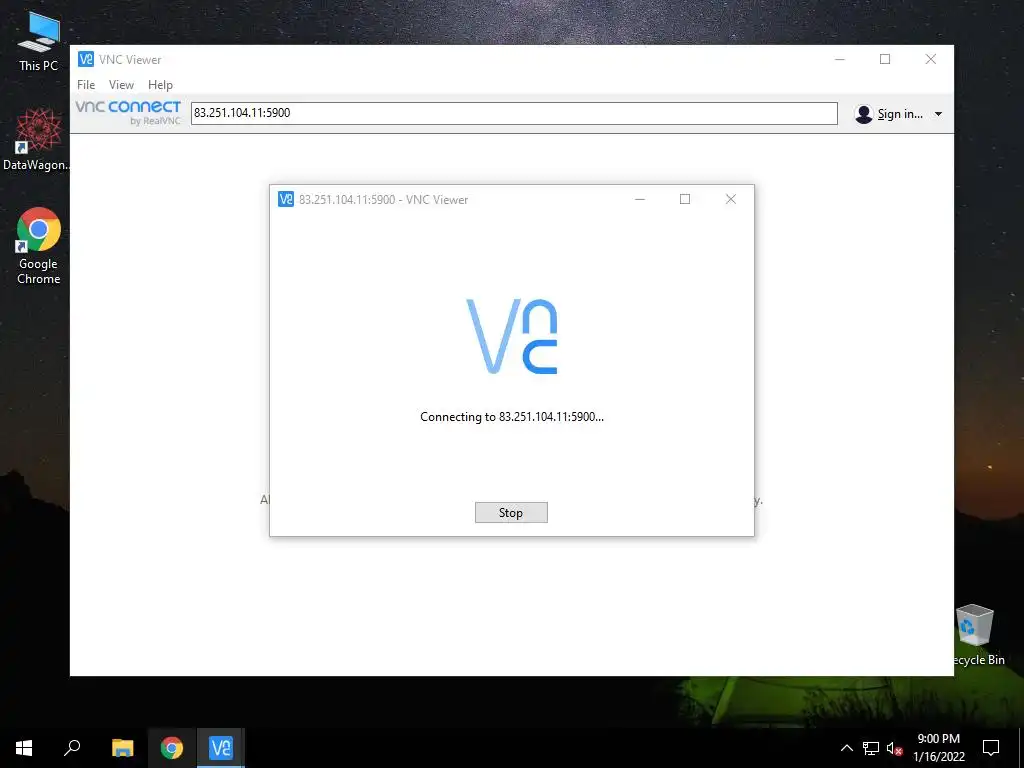Viewport: 1024px width, 768px height.
Task: Open the Windows Start menu
Action: pyautogui.click(x=24, y=748)
